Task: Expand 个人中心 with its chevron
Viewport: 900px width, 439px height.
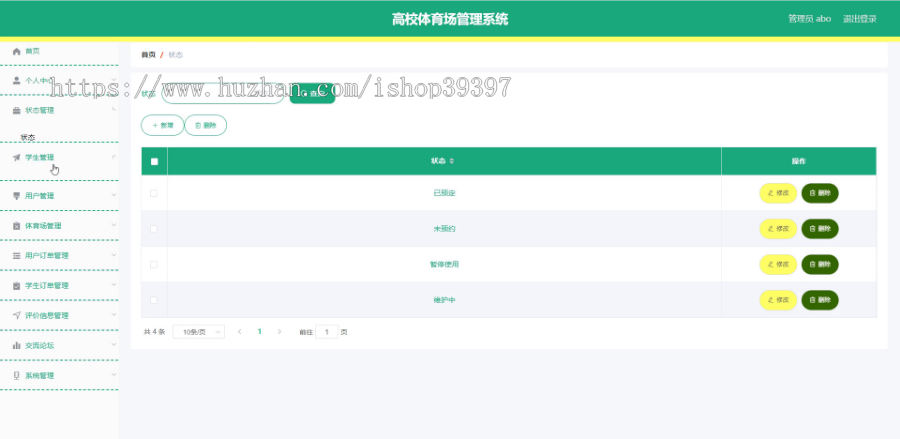Action: point(114,80)
